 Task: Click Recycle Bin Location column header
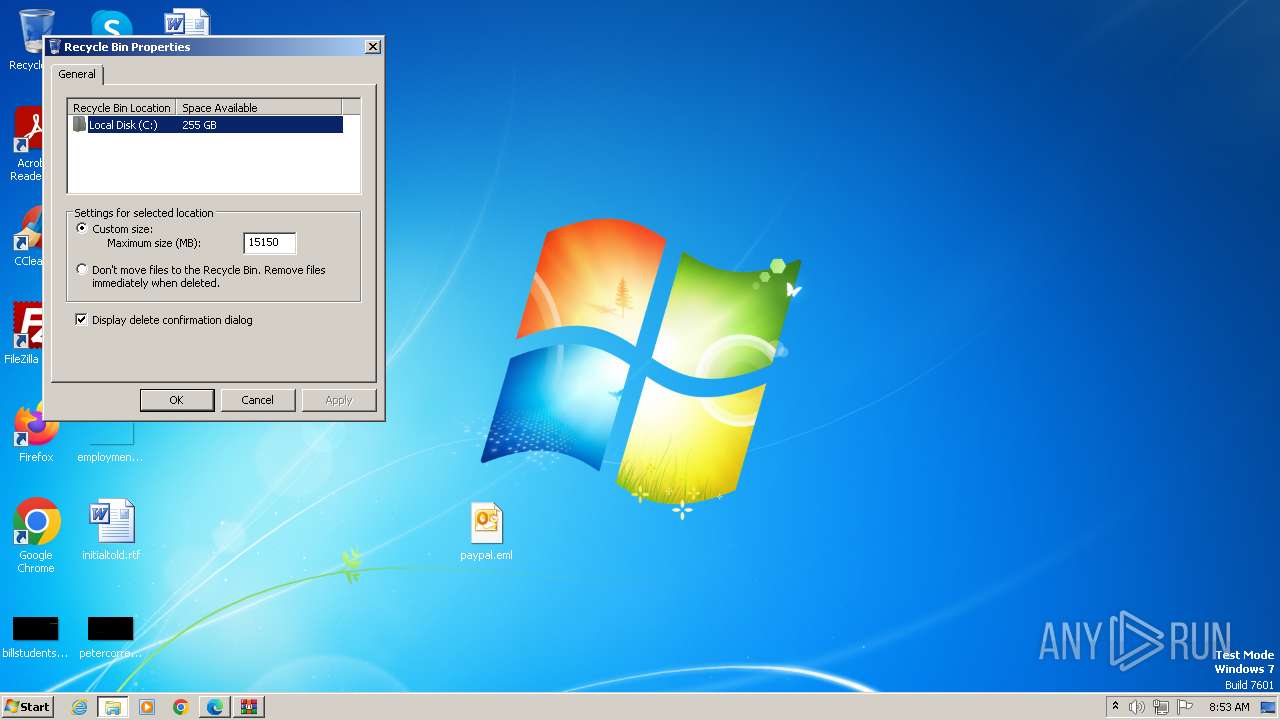pos(122,108)
